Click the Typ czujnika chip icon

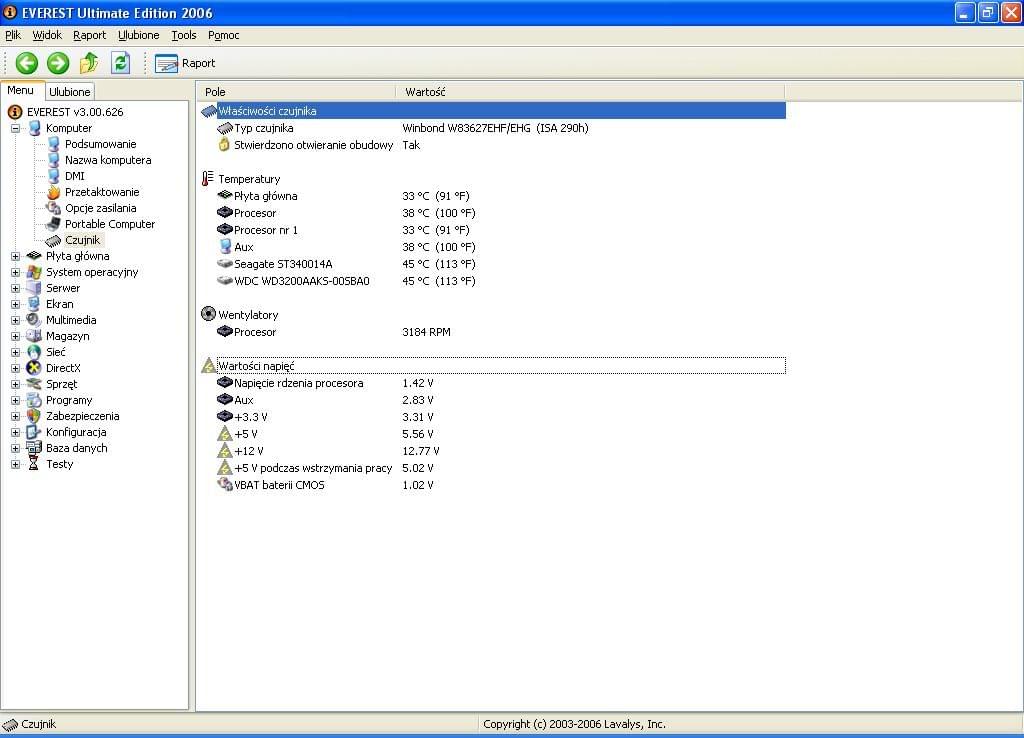click(x=225, y=128)
